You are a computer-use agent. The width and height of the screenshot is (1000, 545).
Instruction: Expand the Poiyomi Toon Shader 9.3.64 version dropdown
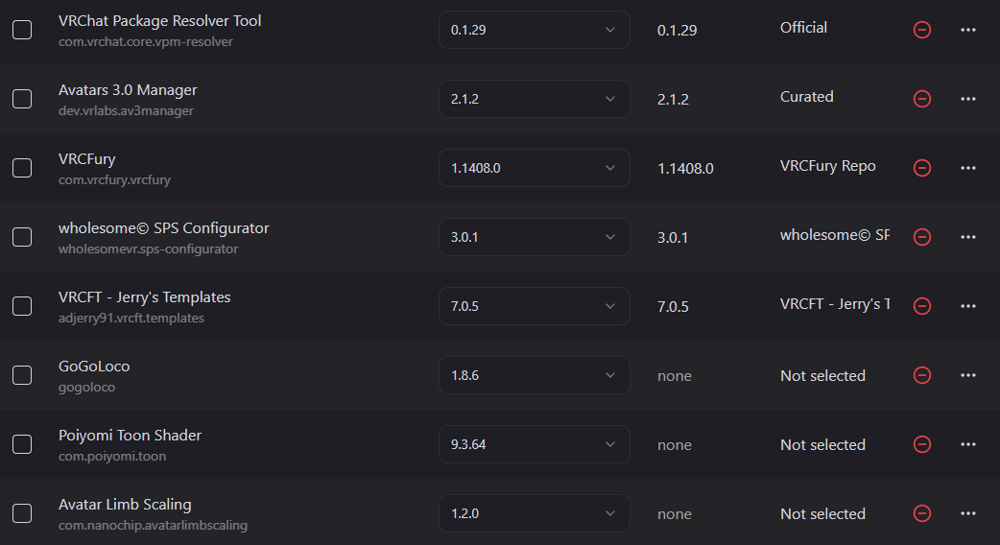click(534, 444)
